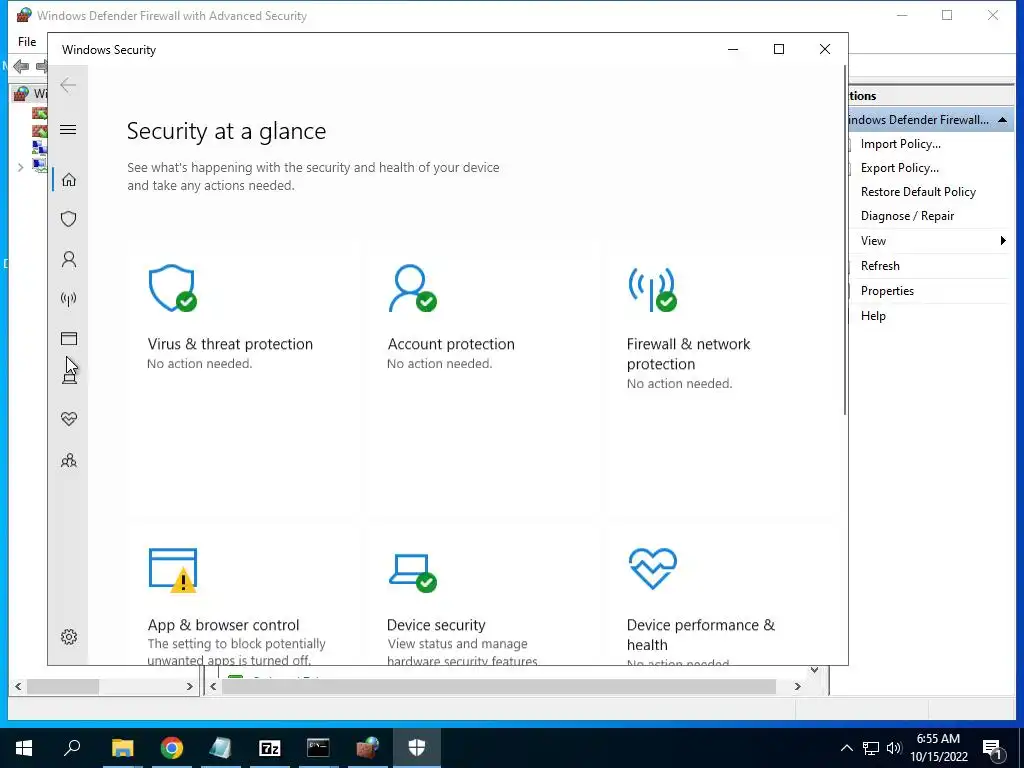Click right arrow of left pane scrollbar
Image resolution: width=1024 pixels, height=768 pixels.
pos(189,686)
